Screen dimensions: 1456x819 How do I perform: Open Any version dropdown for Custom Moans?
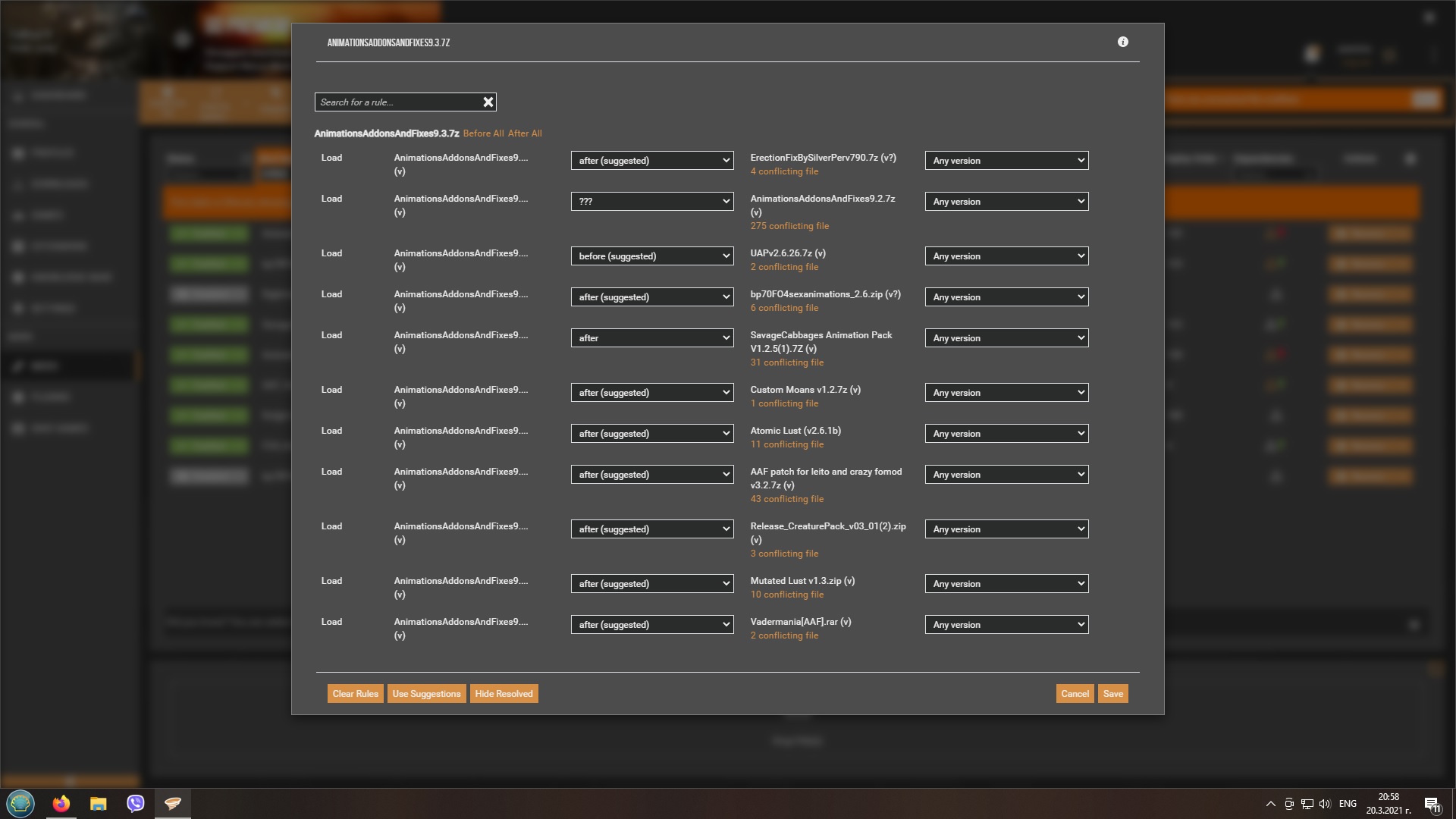1006,393
